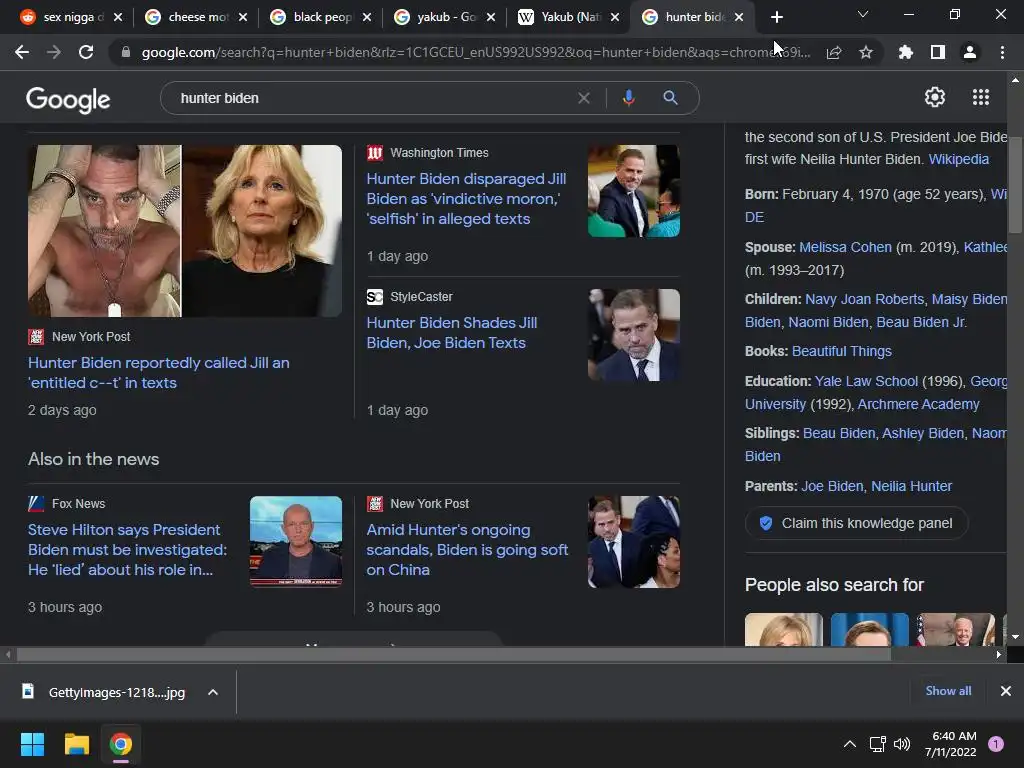Open Archmere Academy link
The image size is (1024, 768).
(918, 404)
